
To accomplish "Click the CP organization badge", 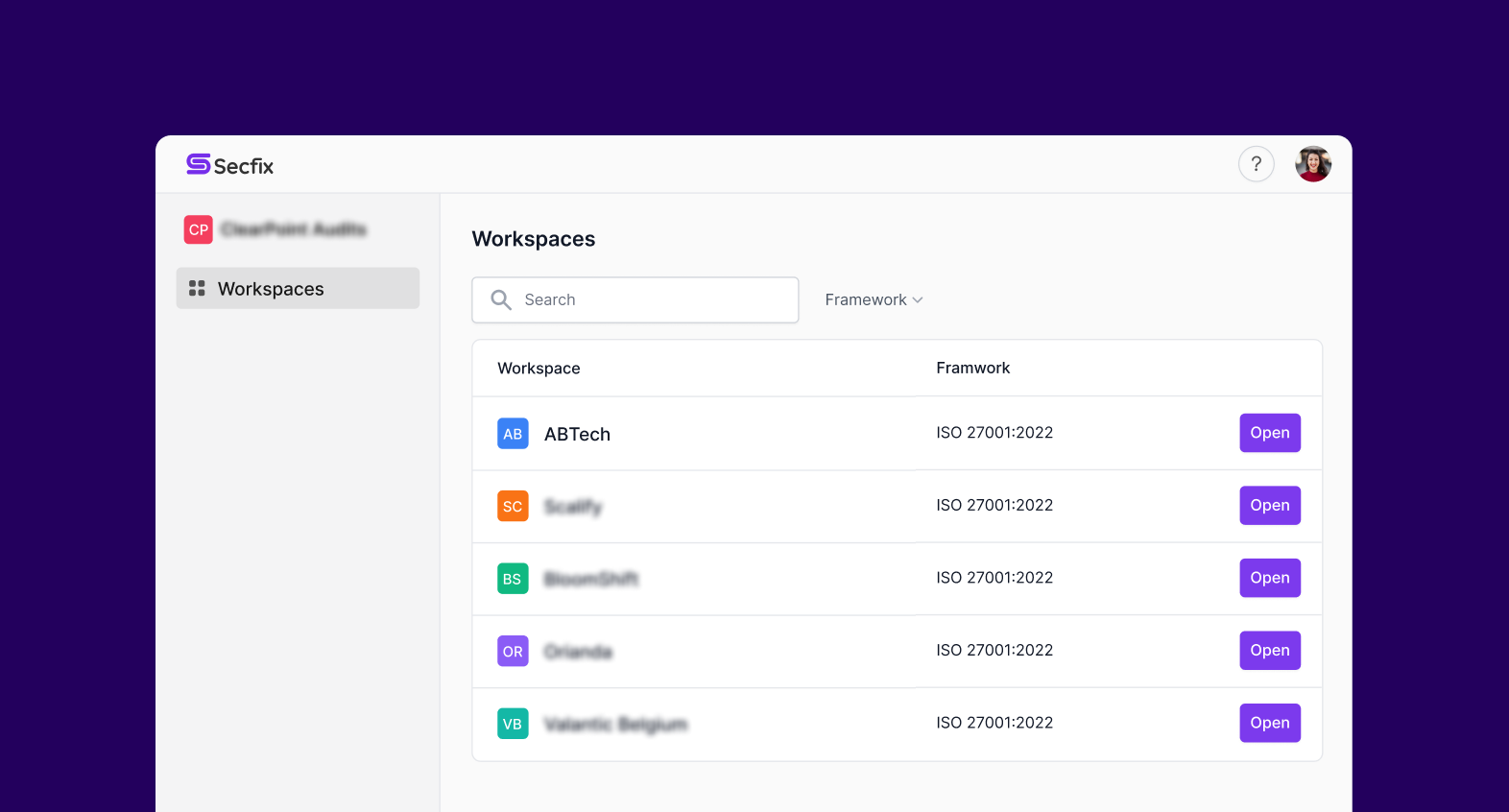I will tap(199, 229).
